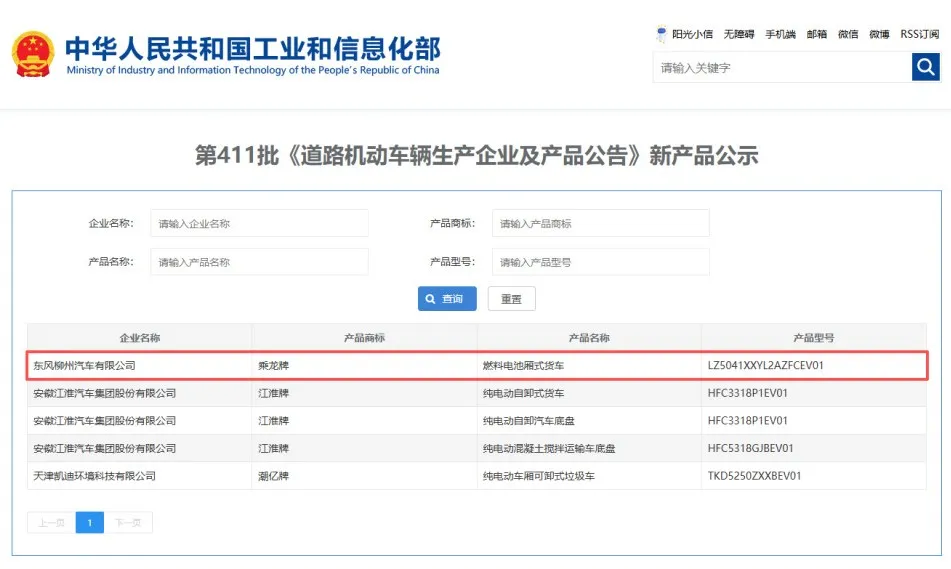Open the 手机端 mobile link
The height and width of the screenshot is (569, 951).
click(780, 34)
